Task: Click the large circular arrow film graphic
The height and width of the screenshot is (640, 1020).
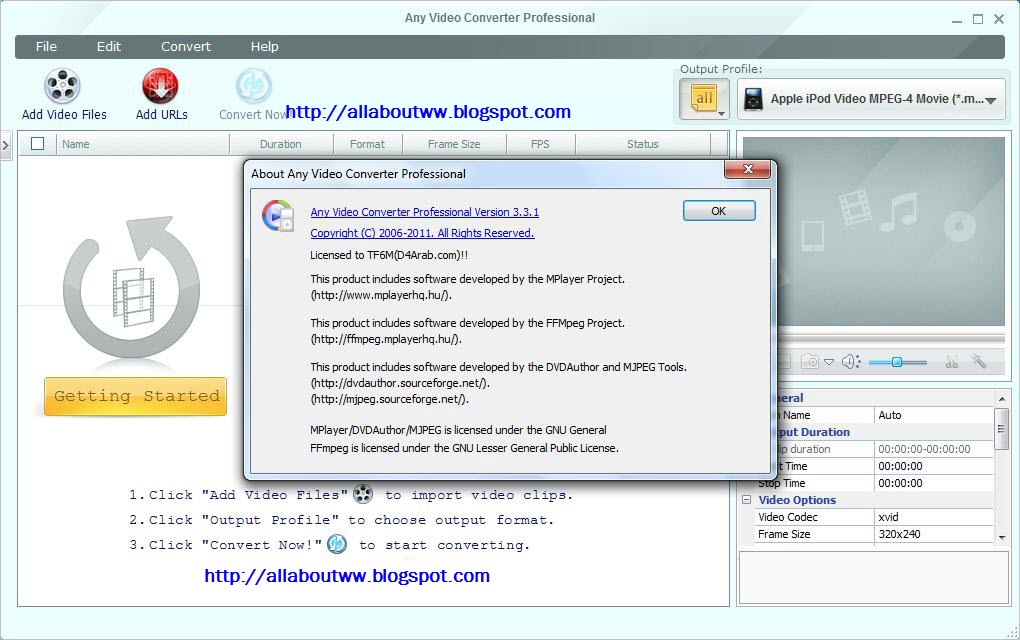Action: pyautogui.click(x=133, y=286)
